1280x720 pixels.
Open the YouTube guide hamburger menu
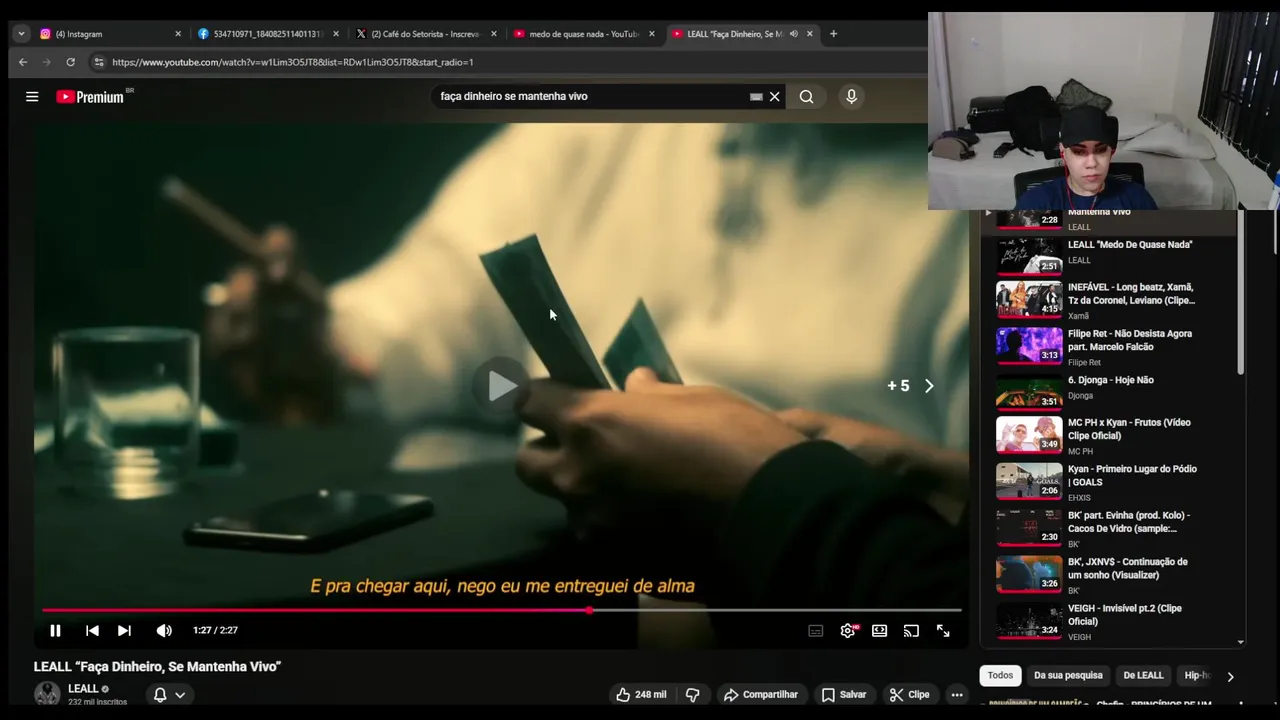(x=32, y=97)
